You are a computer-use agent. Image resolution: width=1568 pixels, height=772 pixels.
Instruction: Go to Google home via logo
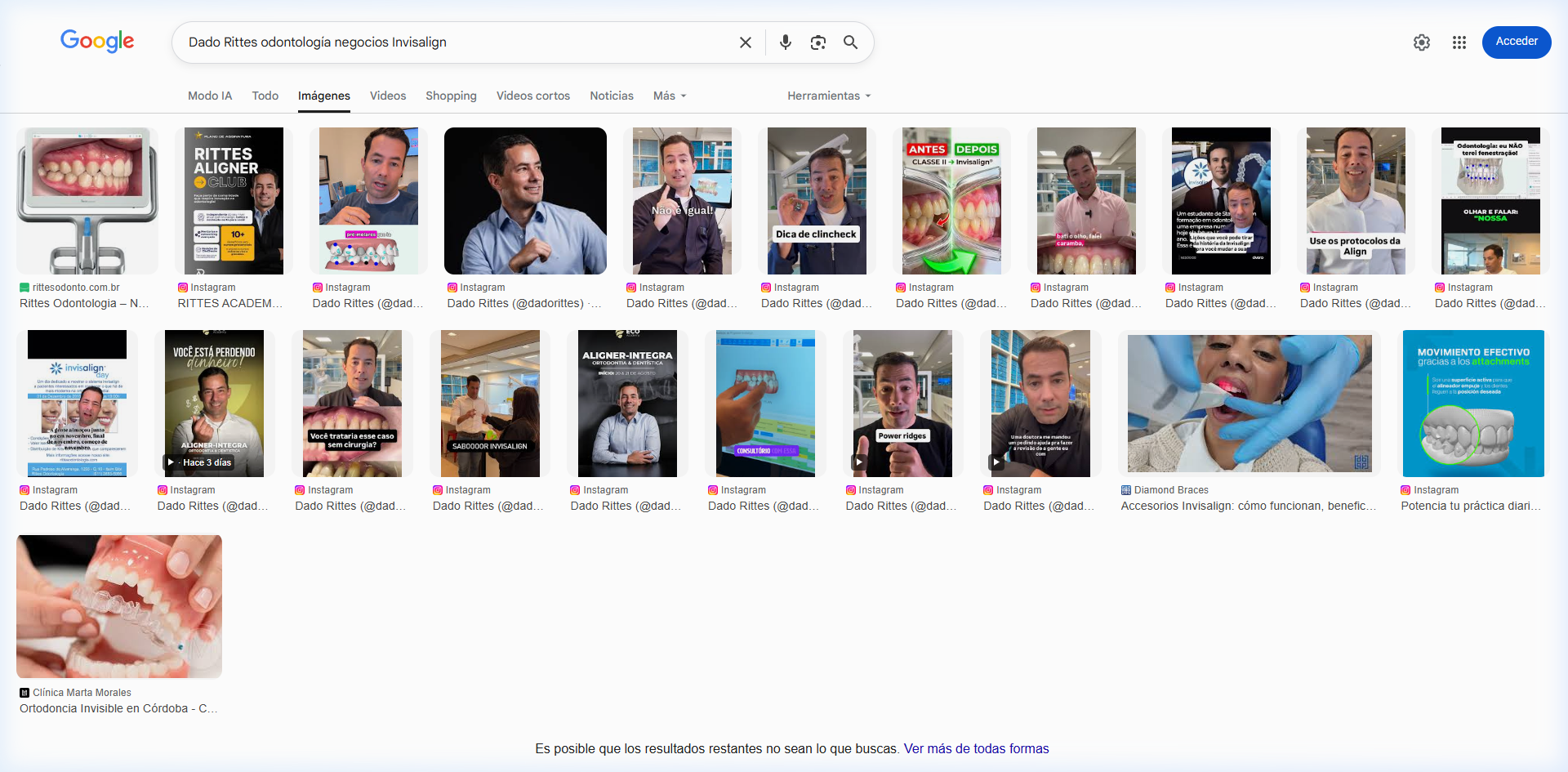click(97, 41)
